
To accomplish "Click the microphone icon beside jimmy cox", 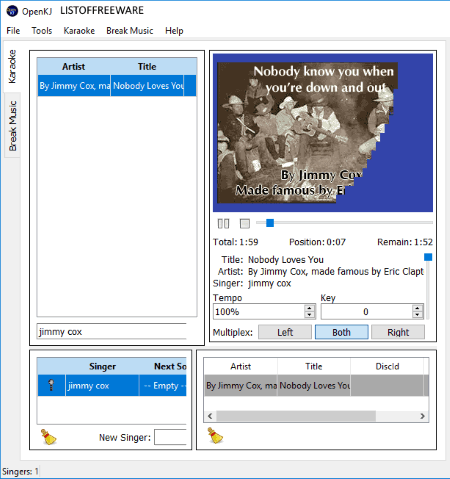I will point(51,385).
